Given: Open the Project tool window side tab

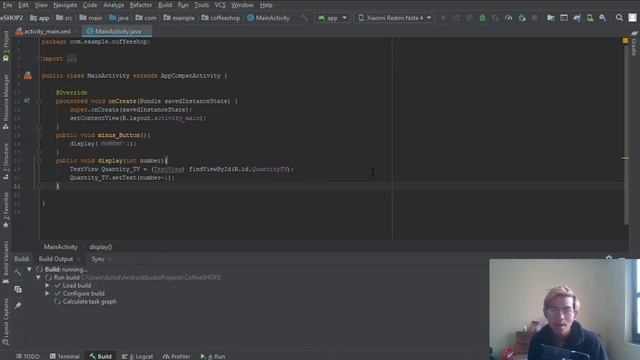Looking at the screenshot, I should 6,47.
